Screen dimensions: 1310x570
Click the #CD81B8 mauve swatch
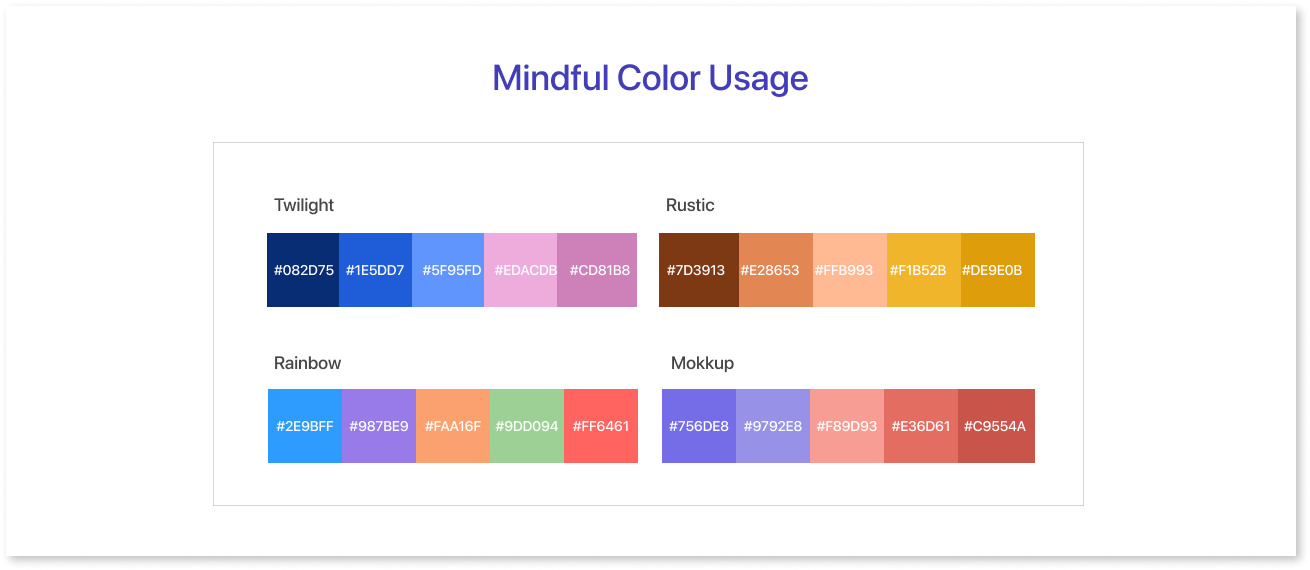(x=597, y=270)
